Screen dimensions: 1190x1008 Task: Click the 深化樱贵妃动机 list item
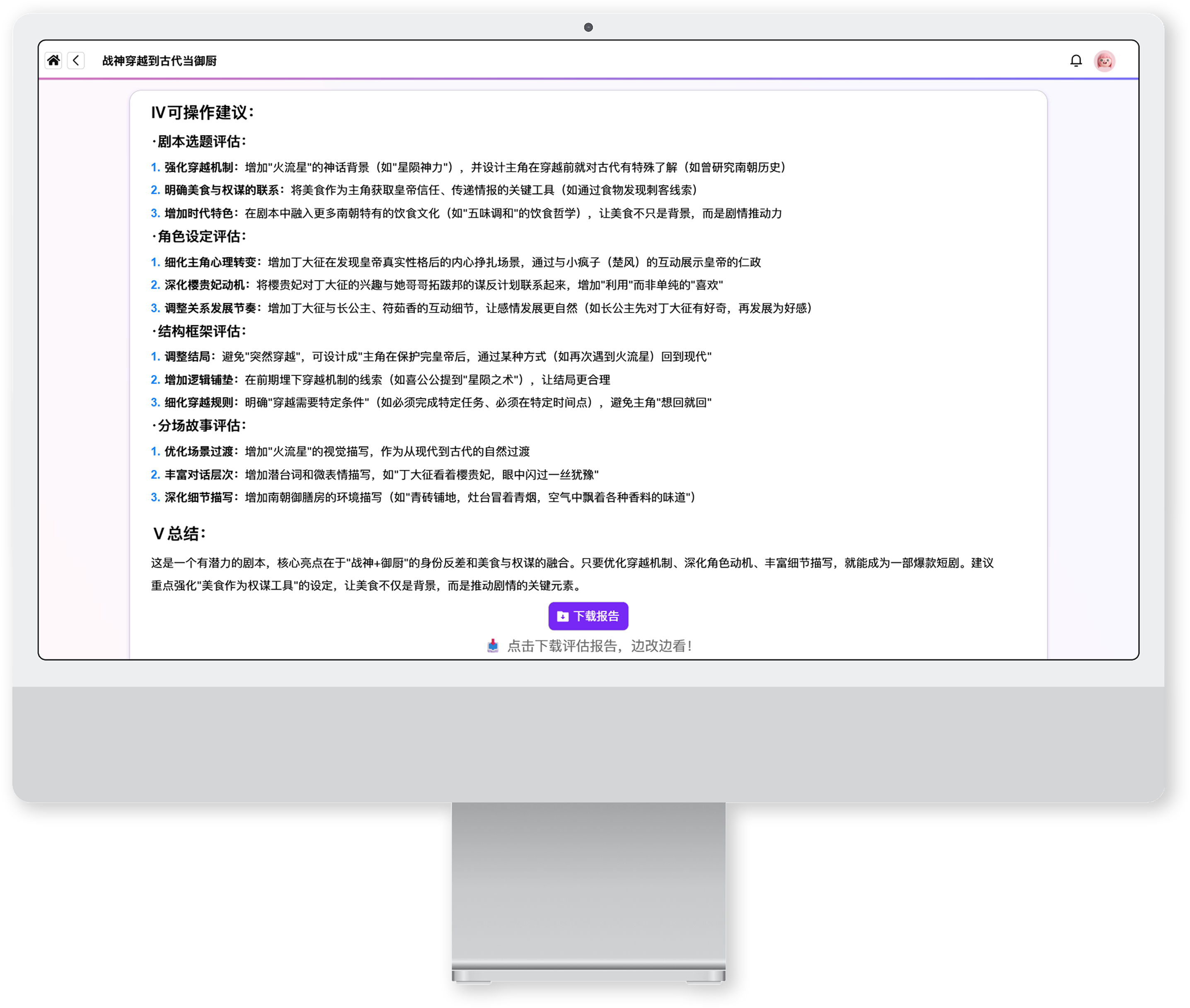(x=437, y=285)
